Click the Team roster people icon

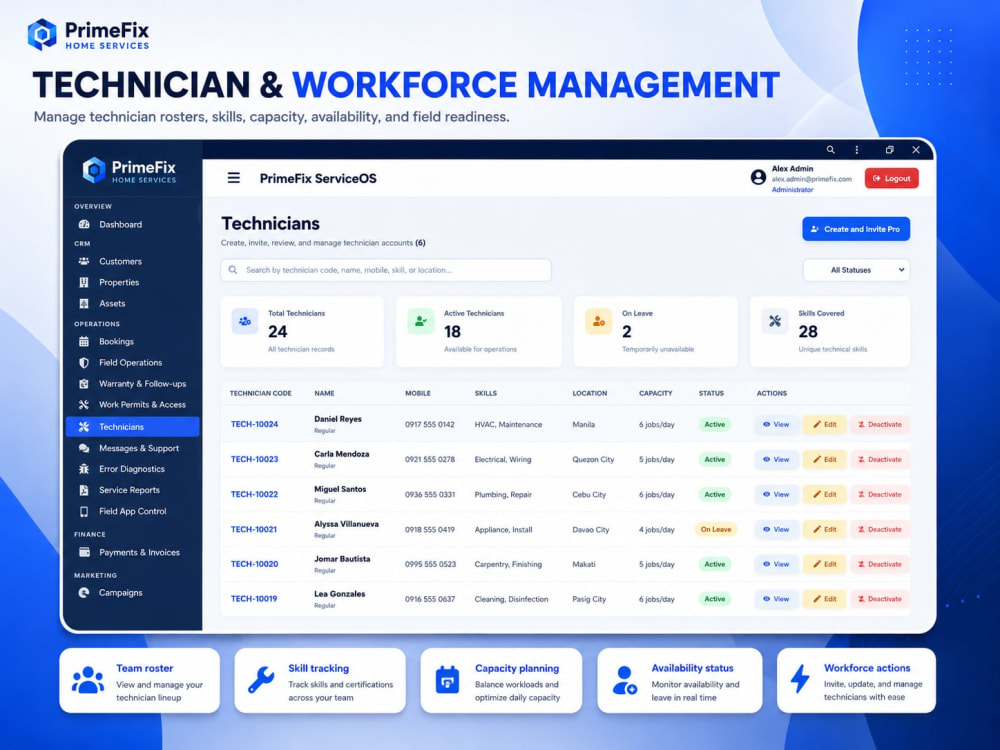pos(88,680)
